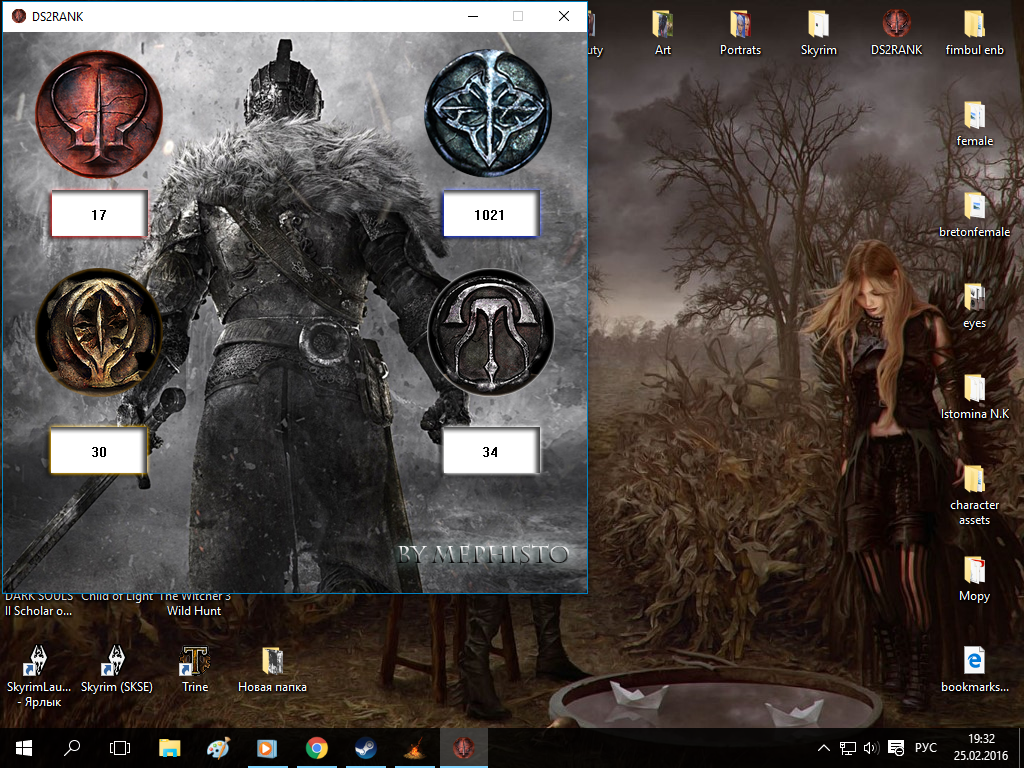The image size is (1024, 768).
Task: Switch to Google Chrome on the taskbar
Action: [x=317, y=748]
